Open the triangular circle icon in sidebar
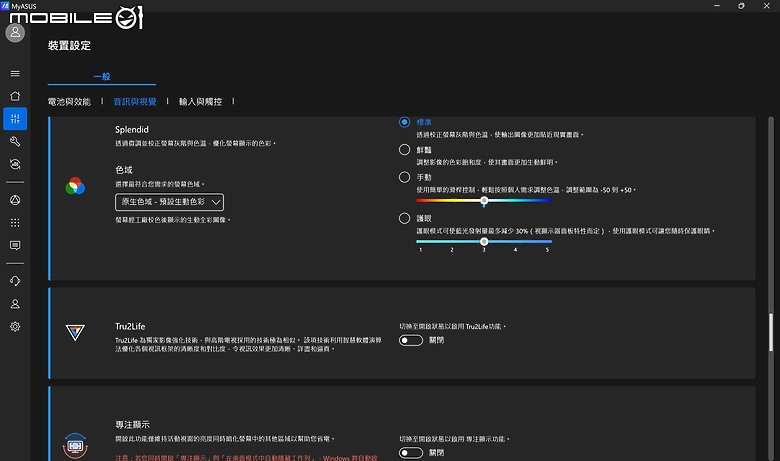Image resolution: width=780 pixels, height=461 pixels. [x=15, y=200]
